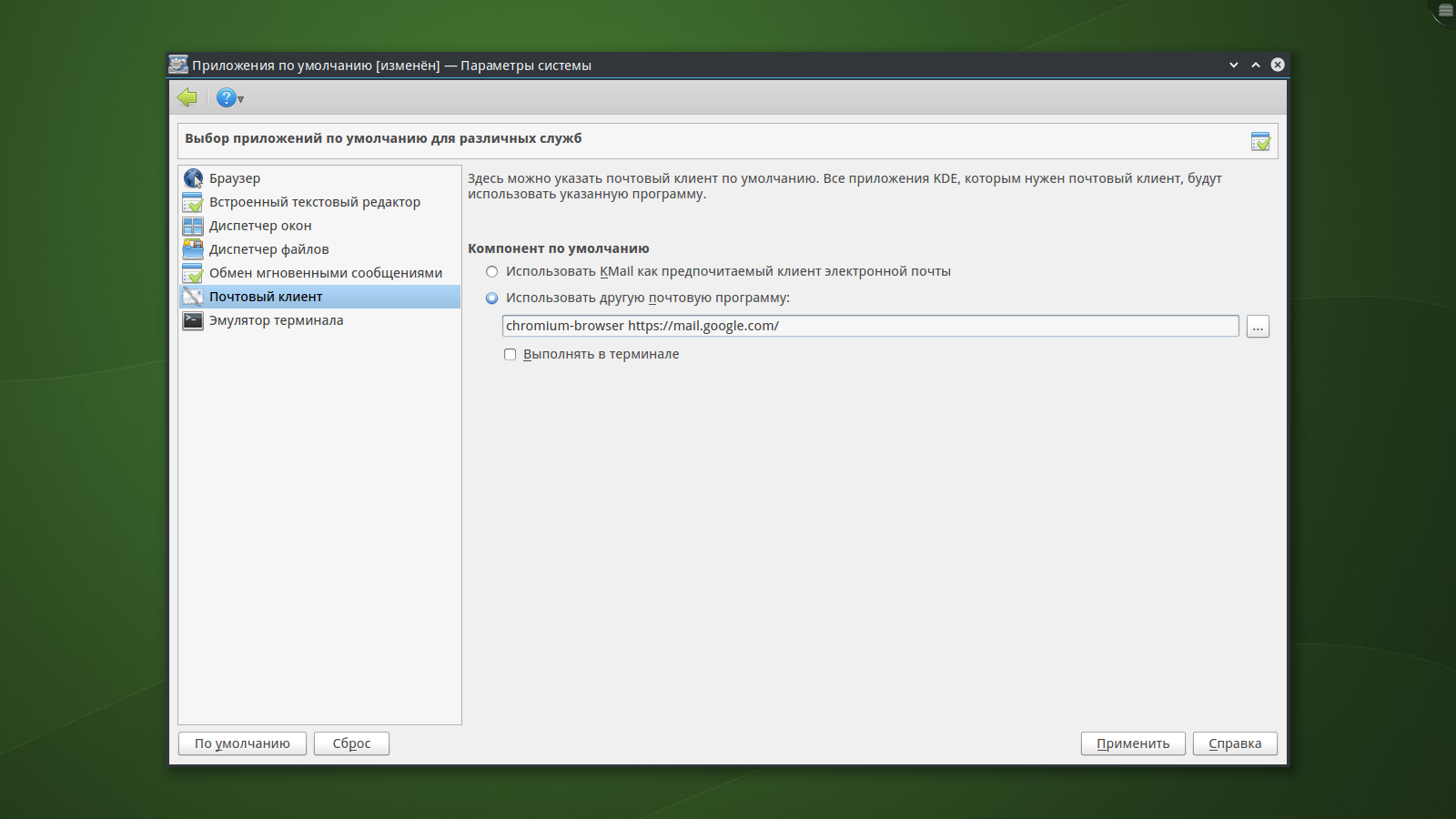Expand the help icon dropdown arrow
This screenshot has width=1456, height=819.
point(241,99)
